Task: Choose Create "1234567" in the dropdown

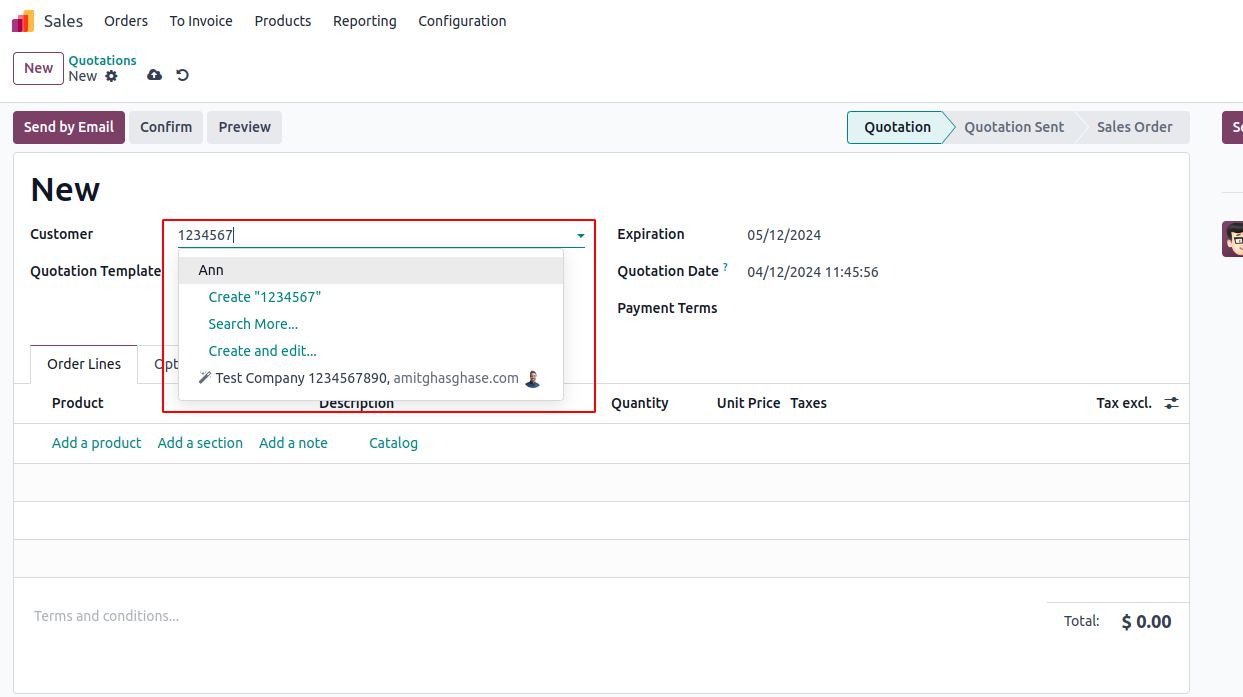Action: [265, 297]
